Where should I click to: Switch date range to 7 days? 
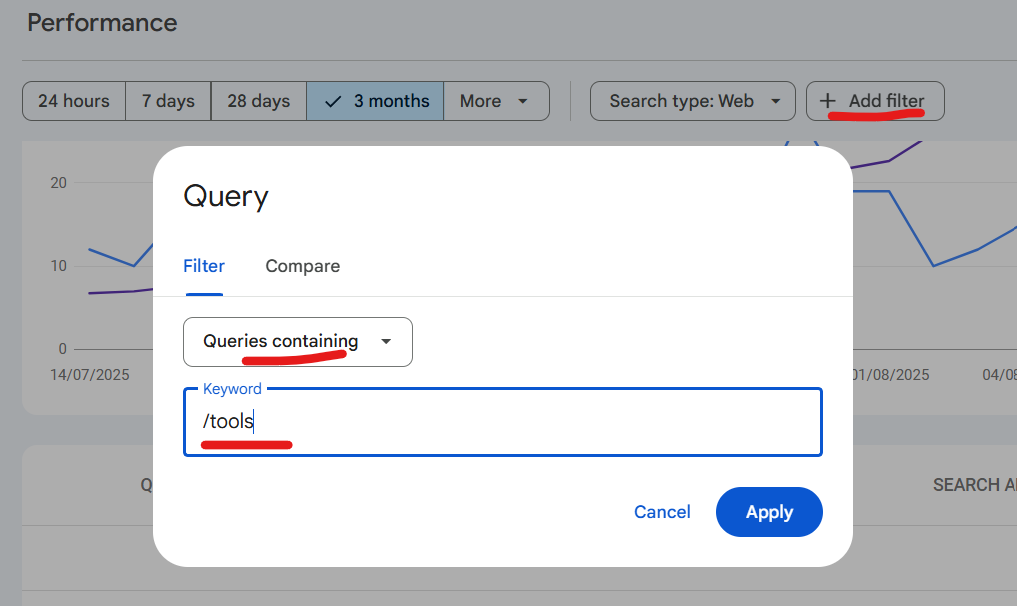point(168,101)
